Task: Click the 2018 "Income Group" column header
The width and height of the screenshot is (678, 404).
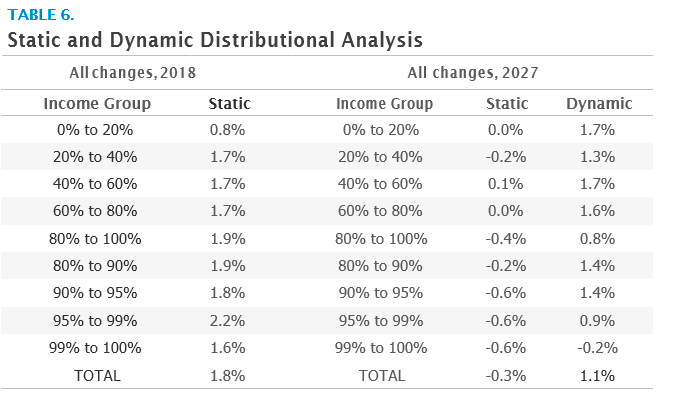Action: coord(97,103)
